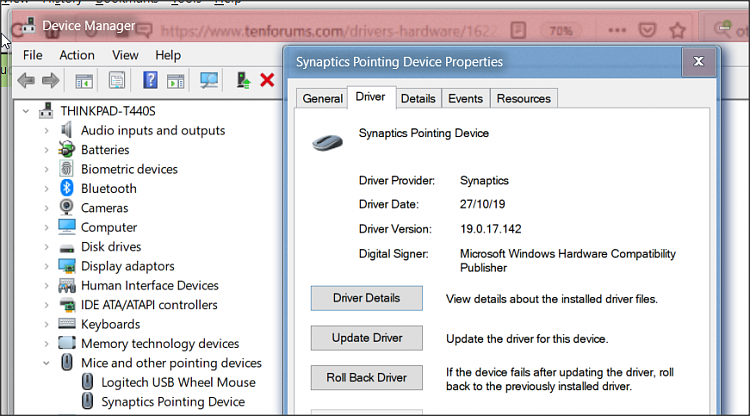Close the Synaptics properties dialog
Screen dimensions: 750x416
pos(698,62)
